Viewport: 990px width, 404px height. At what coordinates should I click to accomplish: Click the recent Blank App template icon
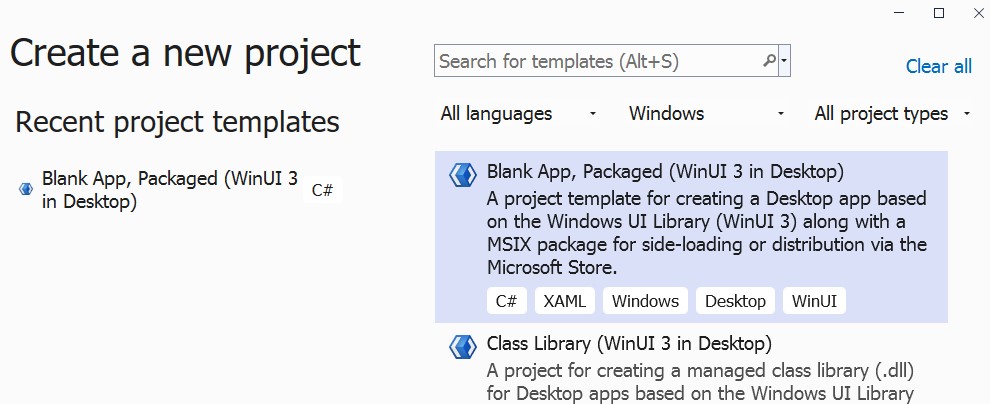tap(26, 188)
